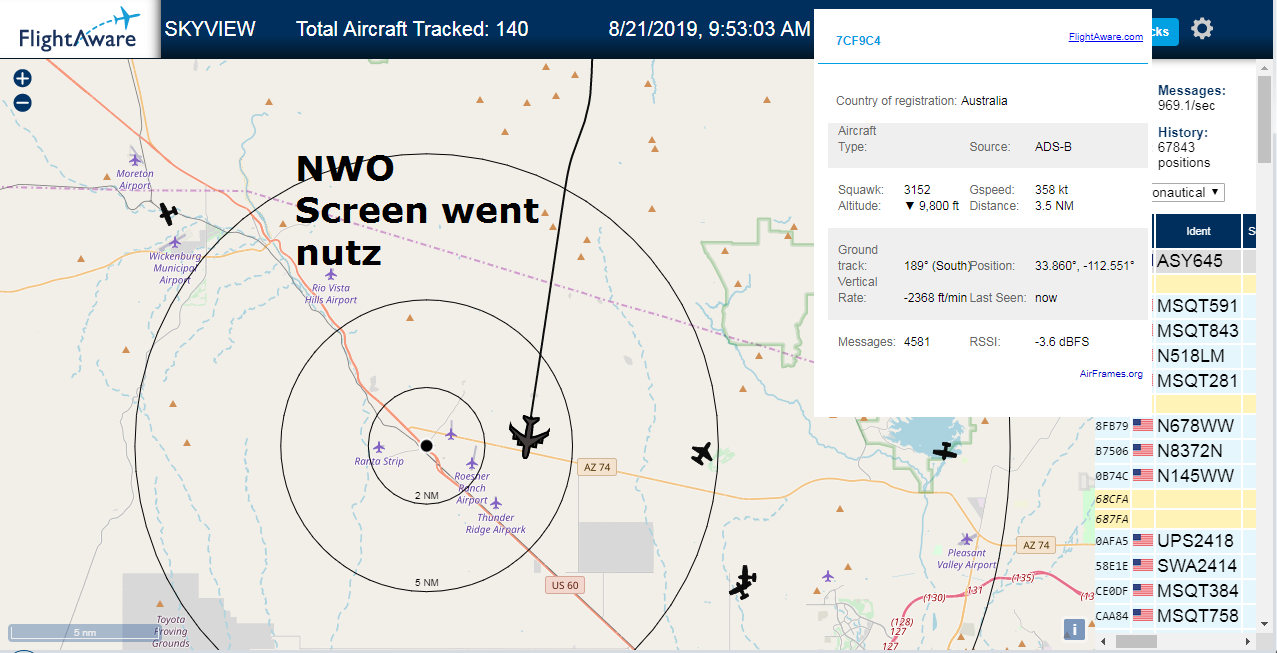1277x653 pixels.
Task: Select the aircraft icon on the 5 NM ring
Action: (703, 454)
